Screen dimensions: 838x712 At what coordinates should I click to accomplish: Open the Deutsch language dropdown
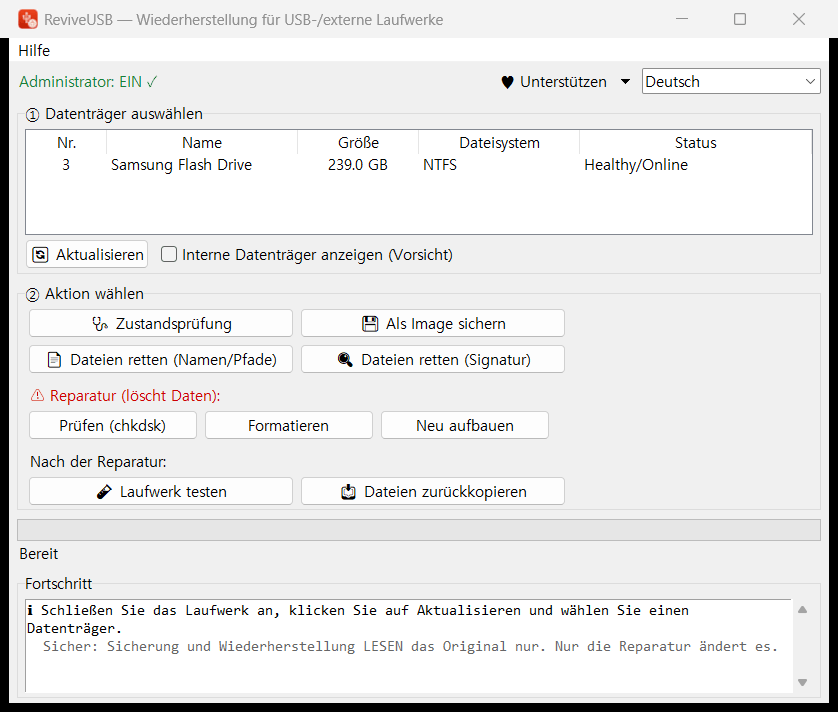click(731, 81)
